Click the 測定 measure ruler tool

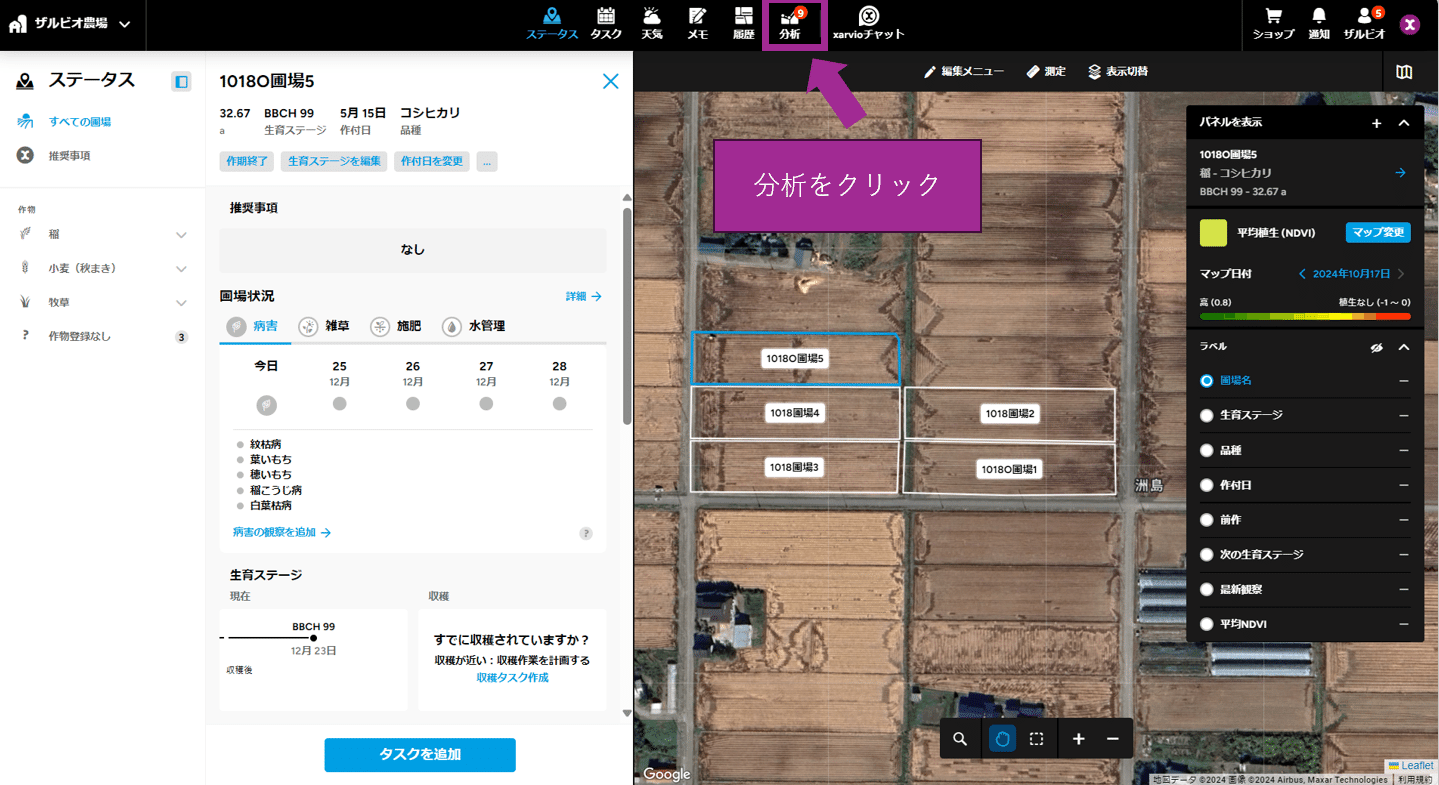pyautogui.click(x=1046, y=72)
